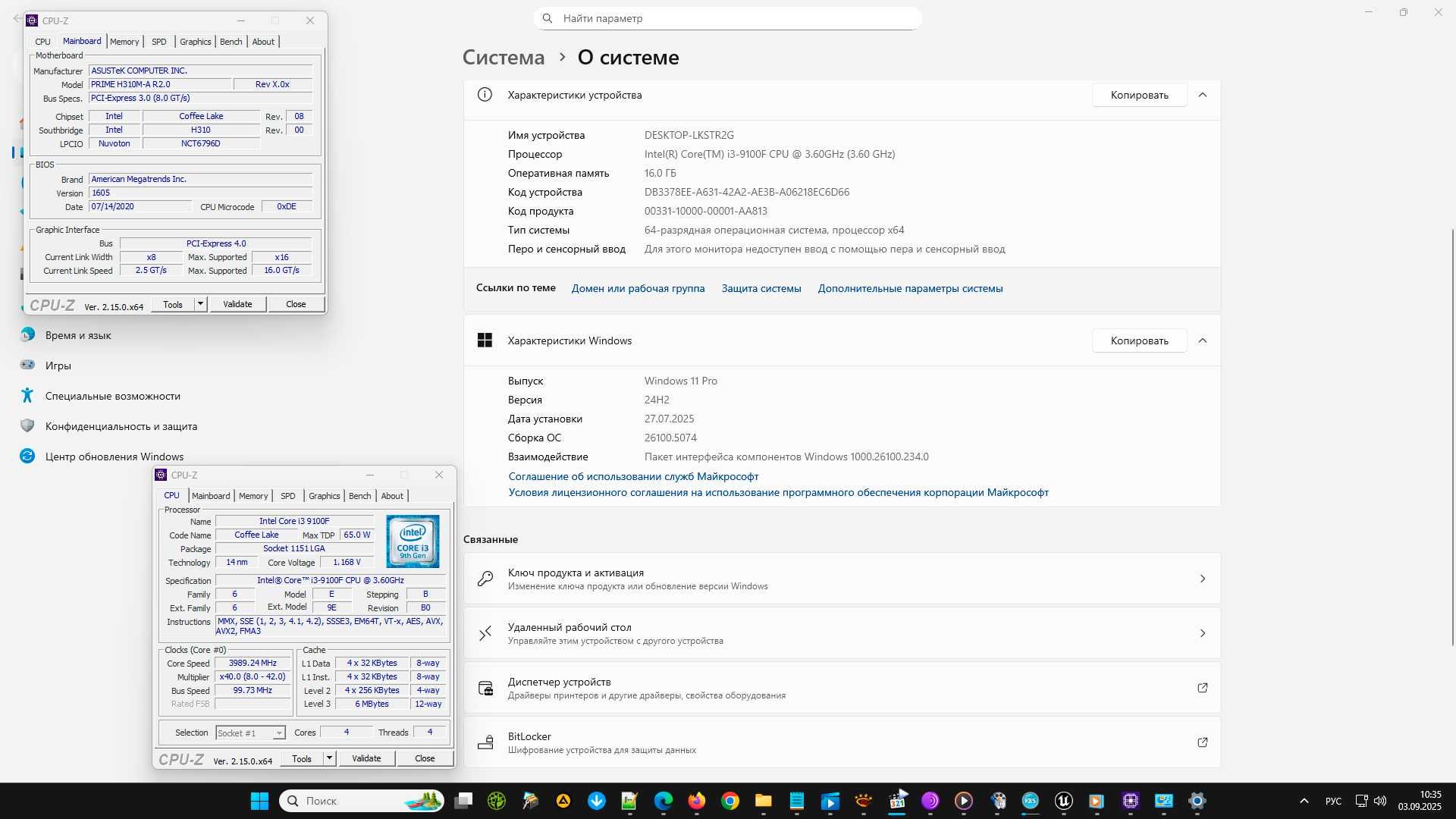Open Диспетчер устройств
Viewport: 1456px width, 819px height.
tap(842, 688)
